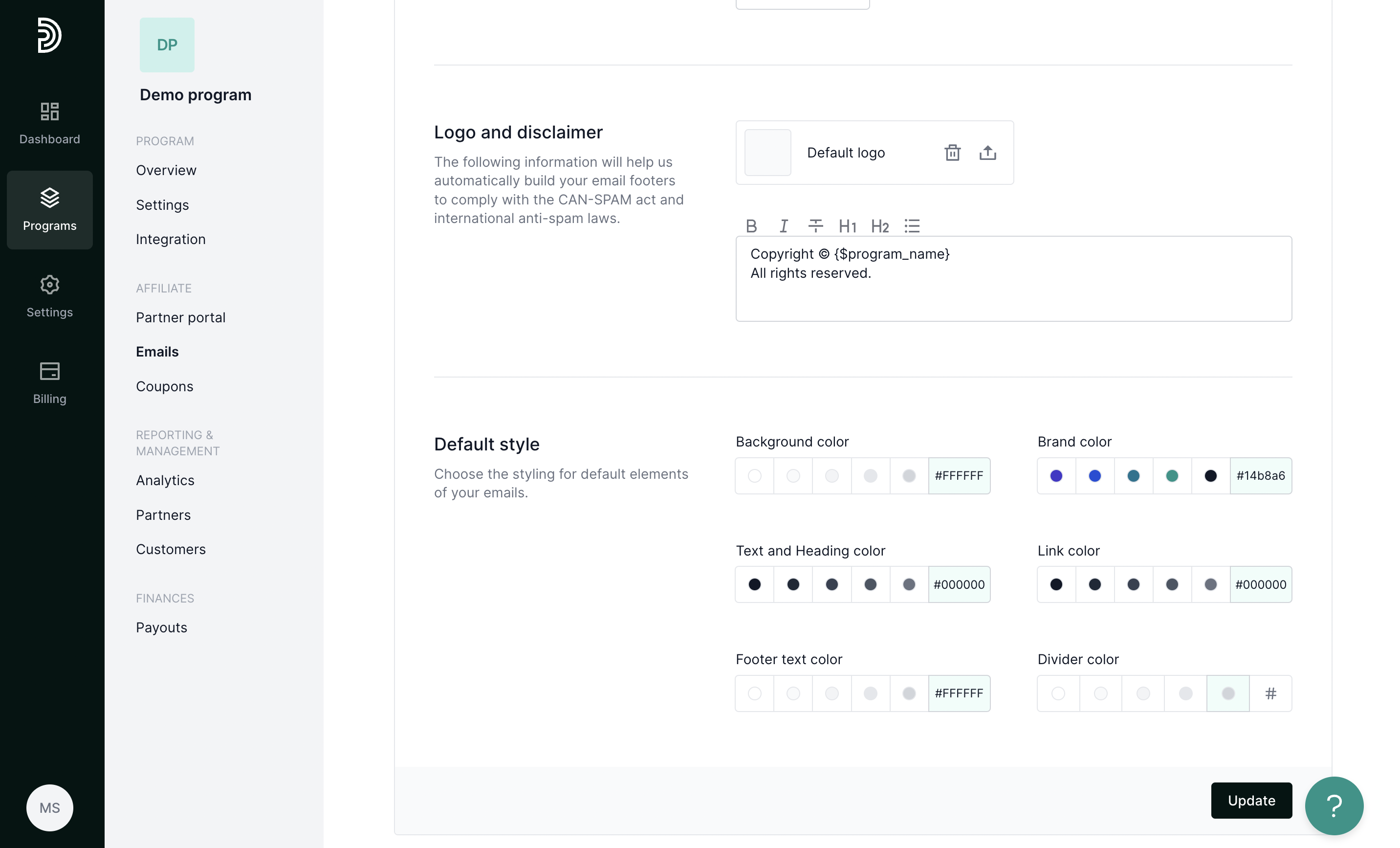This screenshot has width=1400, height=848.
Task: Pick the second Link color swatch
Action: click(1094, 584)
